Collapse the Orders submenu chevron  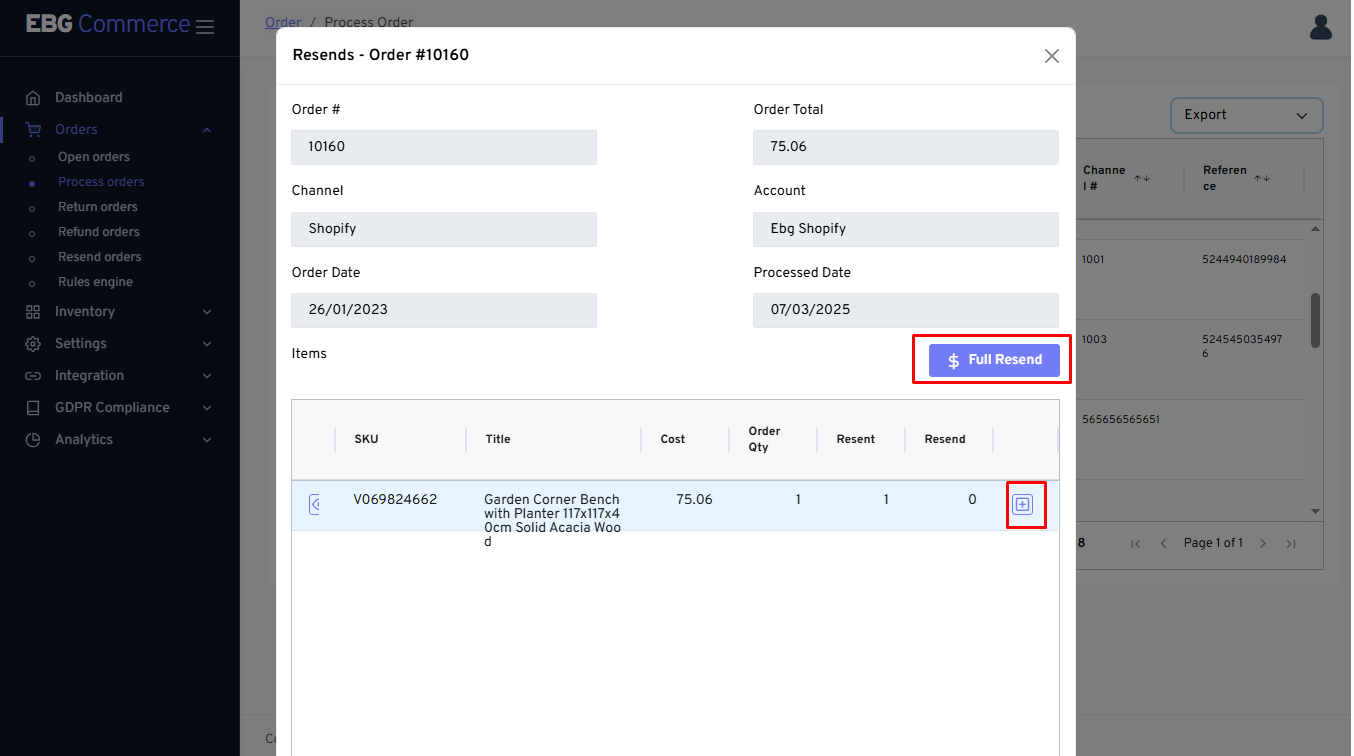(x=207, y=129)
